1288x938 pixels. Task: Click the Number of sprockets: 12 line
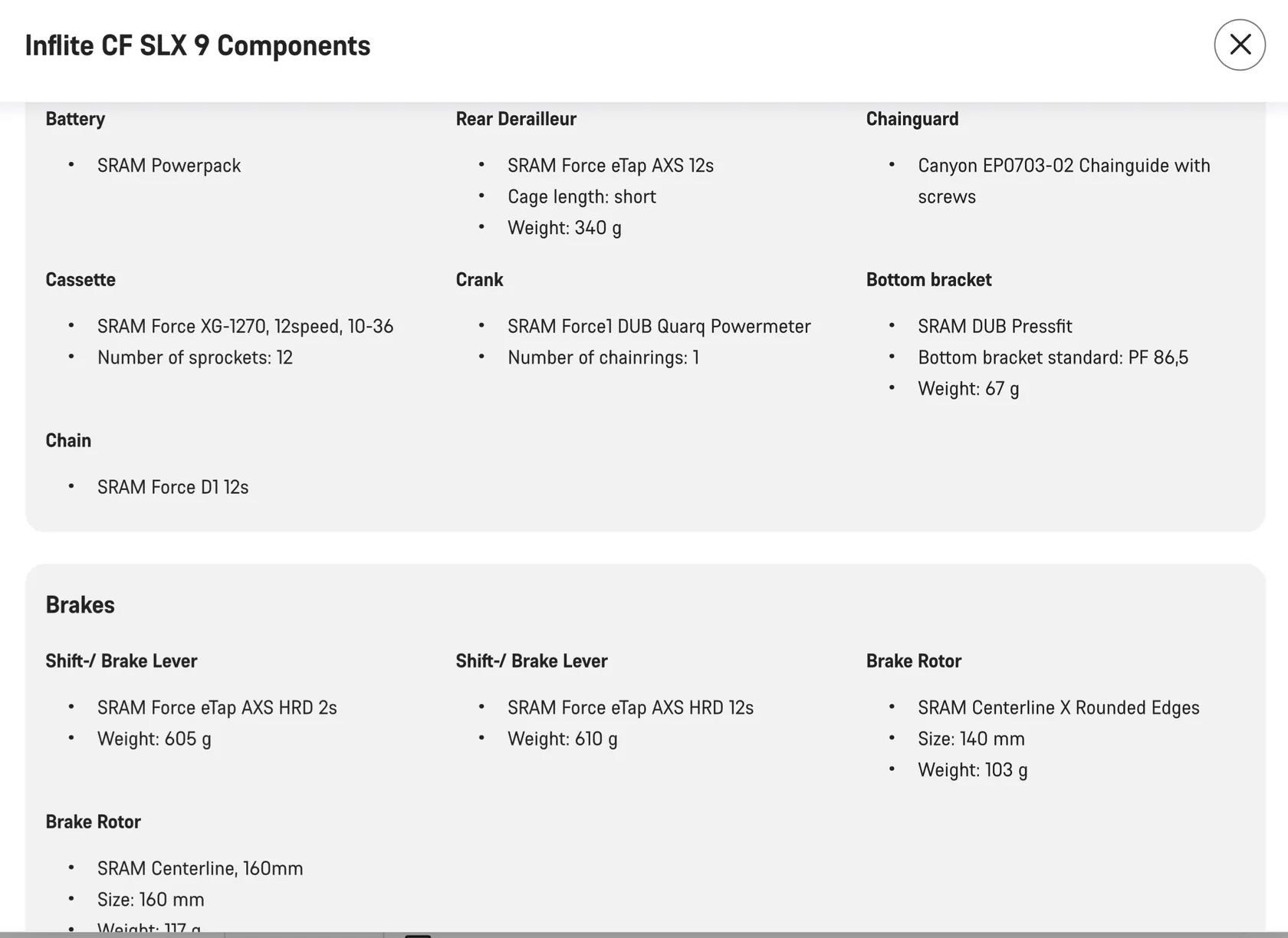tap(195, 357)
